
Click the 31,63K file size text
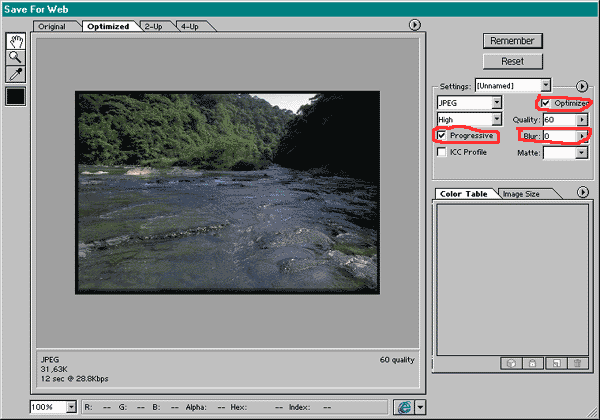pyautogui.click(x=54, y=369)
